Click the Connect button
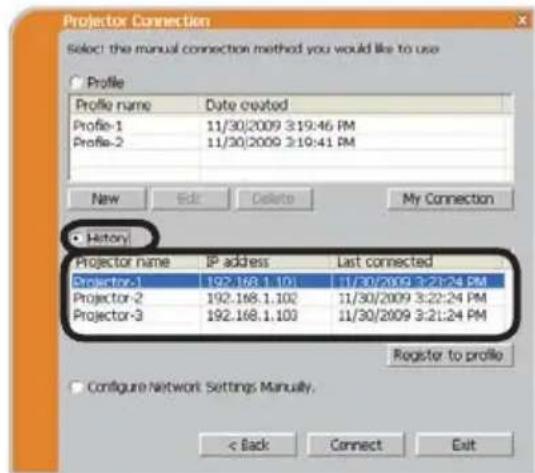Viewport: 535px width, 473px height. pyautogui.click(x=356, y=444)
